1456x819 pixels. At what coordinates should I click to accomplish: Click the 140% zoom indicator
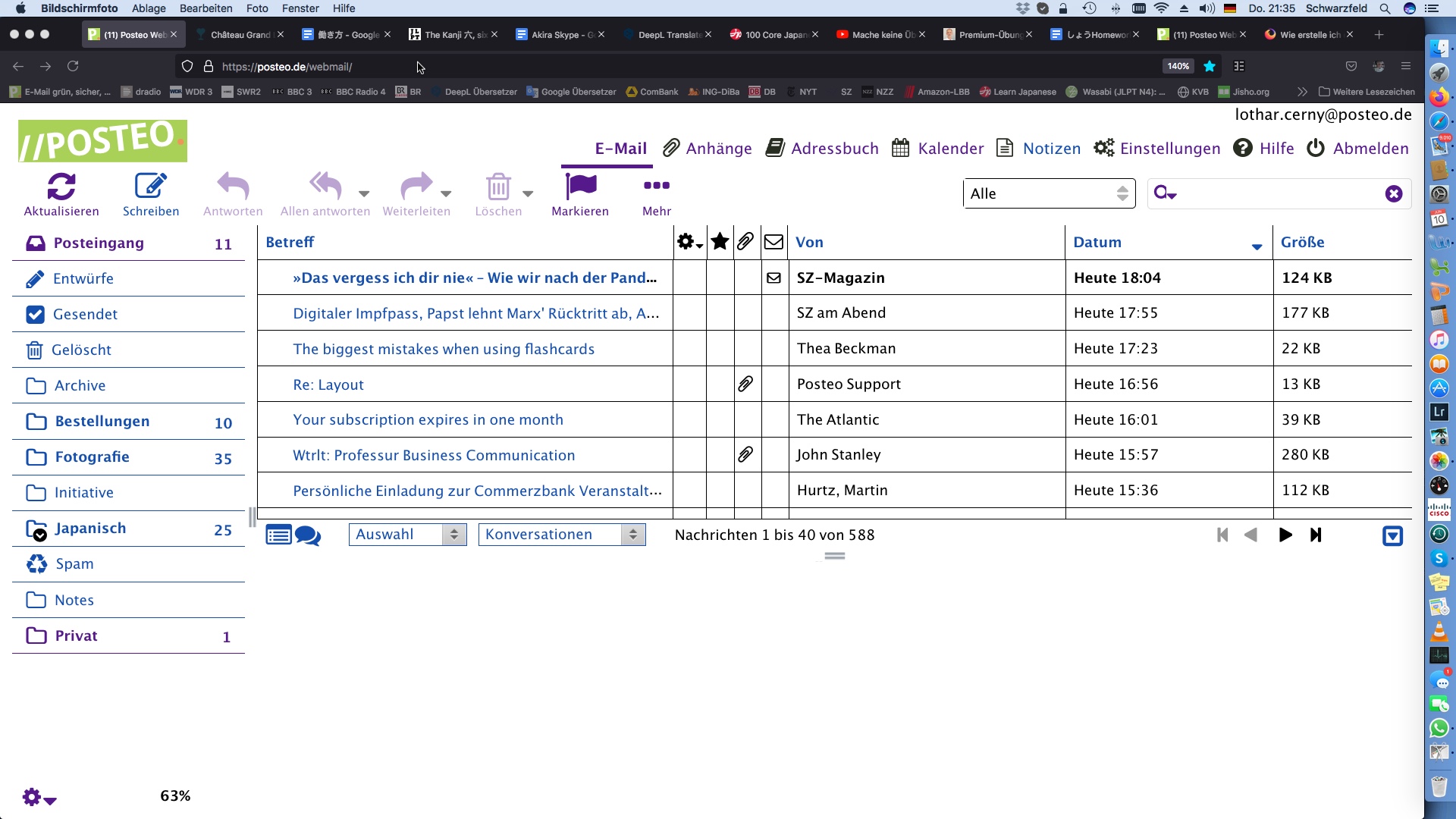1178,66
